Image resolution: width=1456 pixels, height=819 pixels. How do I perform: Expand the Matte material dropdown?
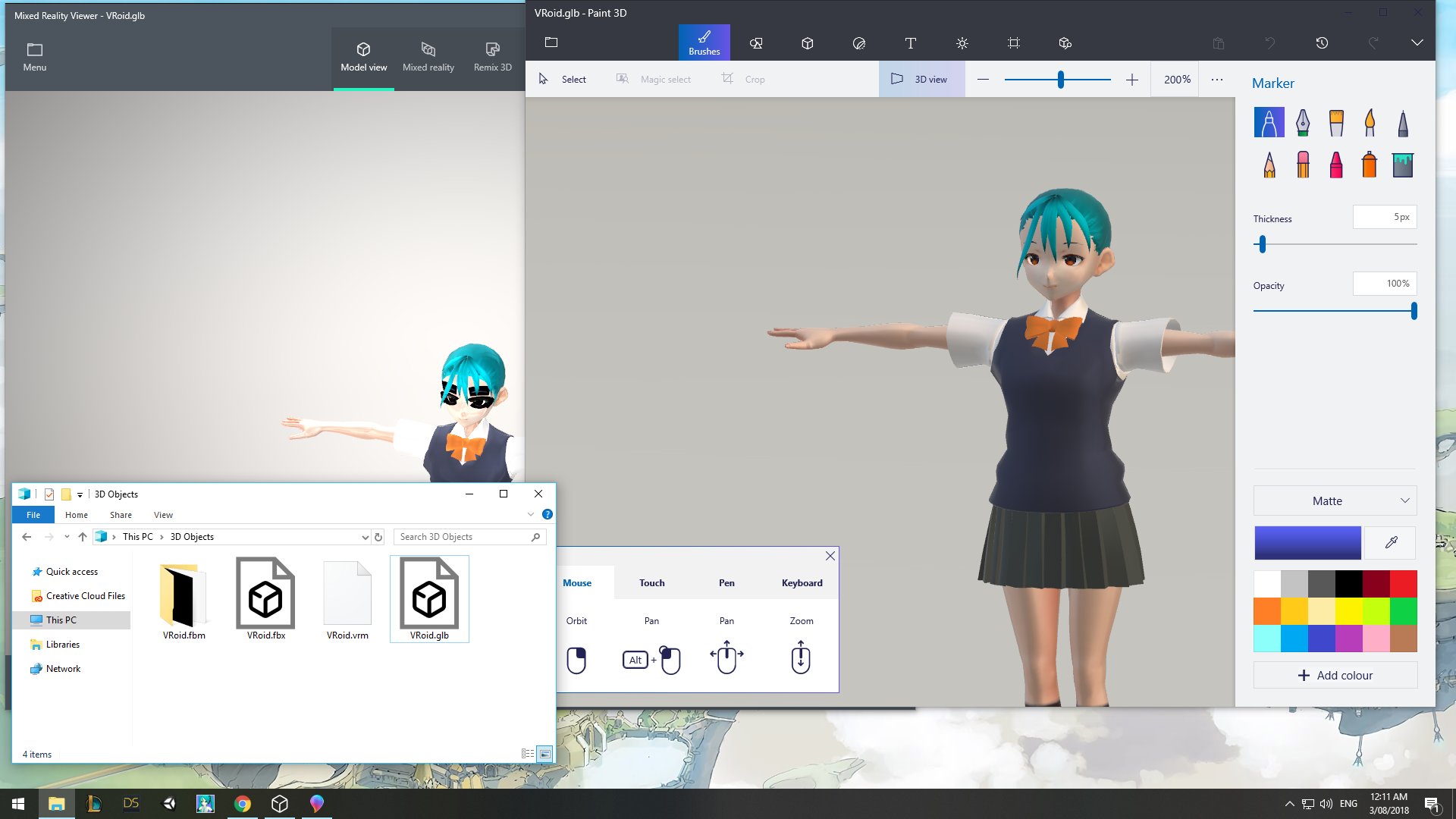pos(1335,501)
